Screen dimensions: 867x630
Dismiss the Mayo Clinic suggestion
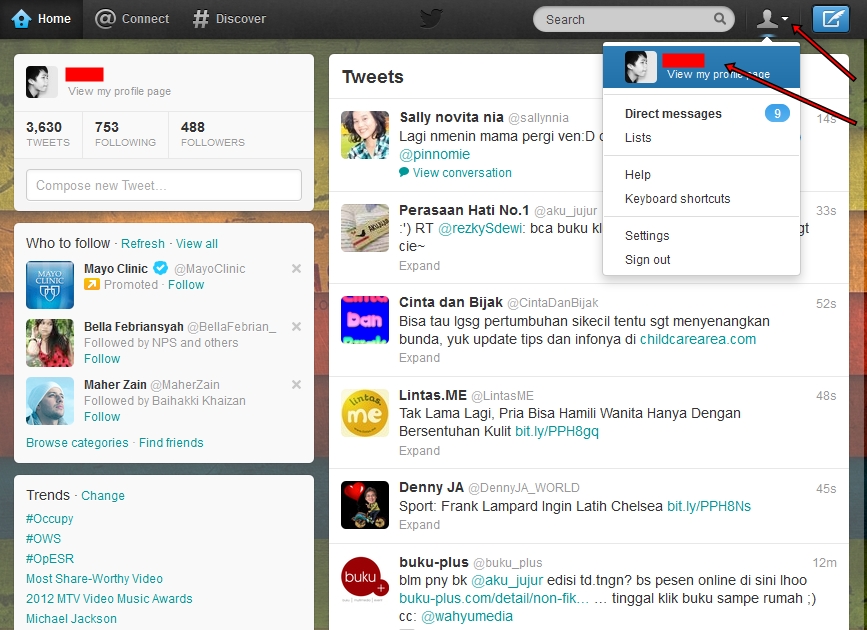(296, 268)
